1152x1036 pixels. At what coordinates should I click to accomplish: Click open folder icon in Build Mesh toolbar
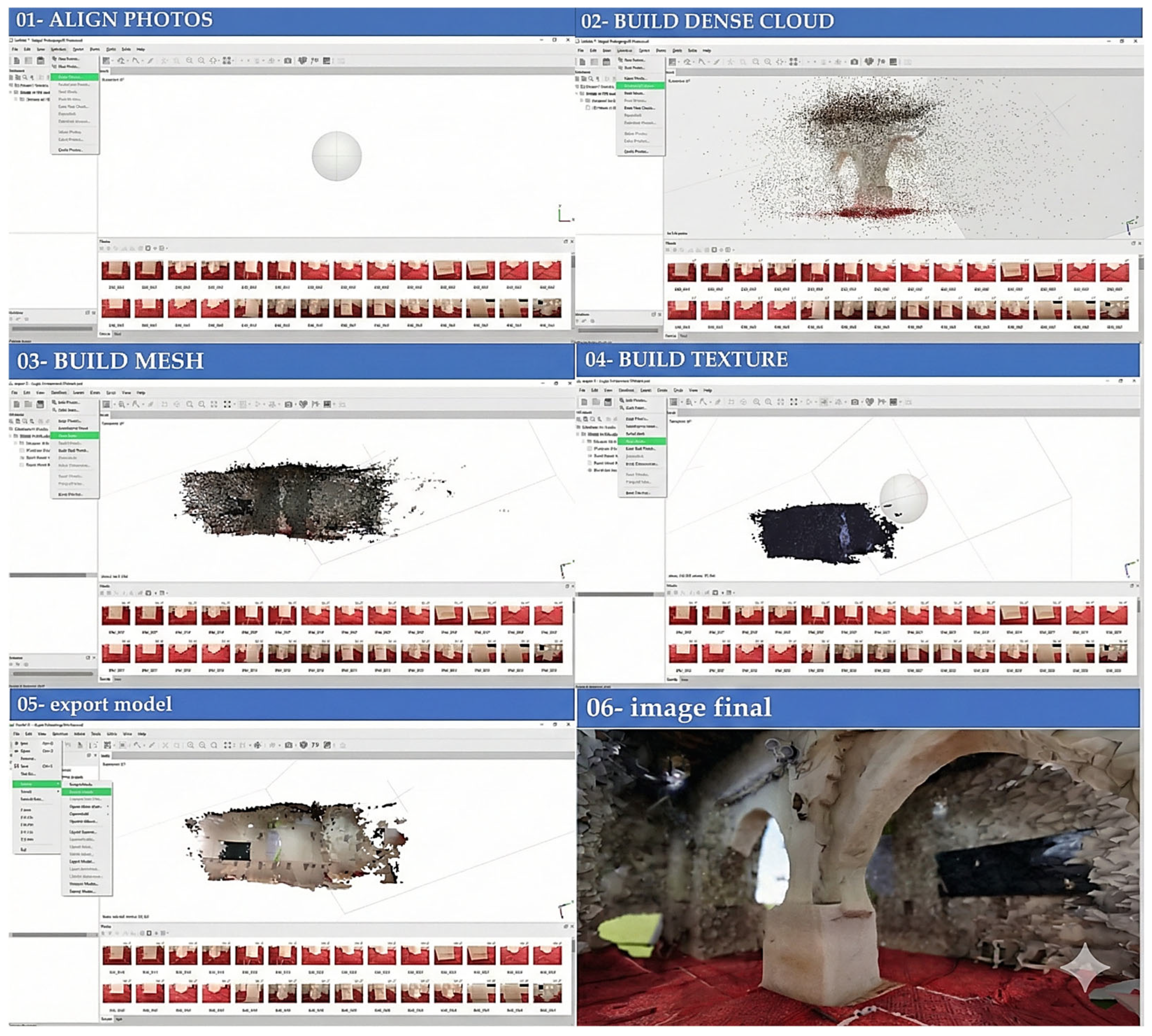[28, 404]
